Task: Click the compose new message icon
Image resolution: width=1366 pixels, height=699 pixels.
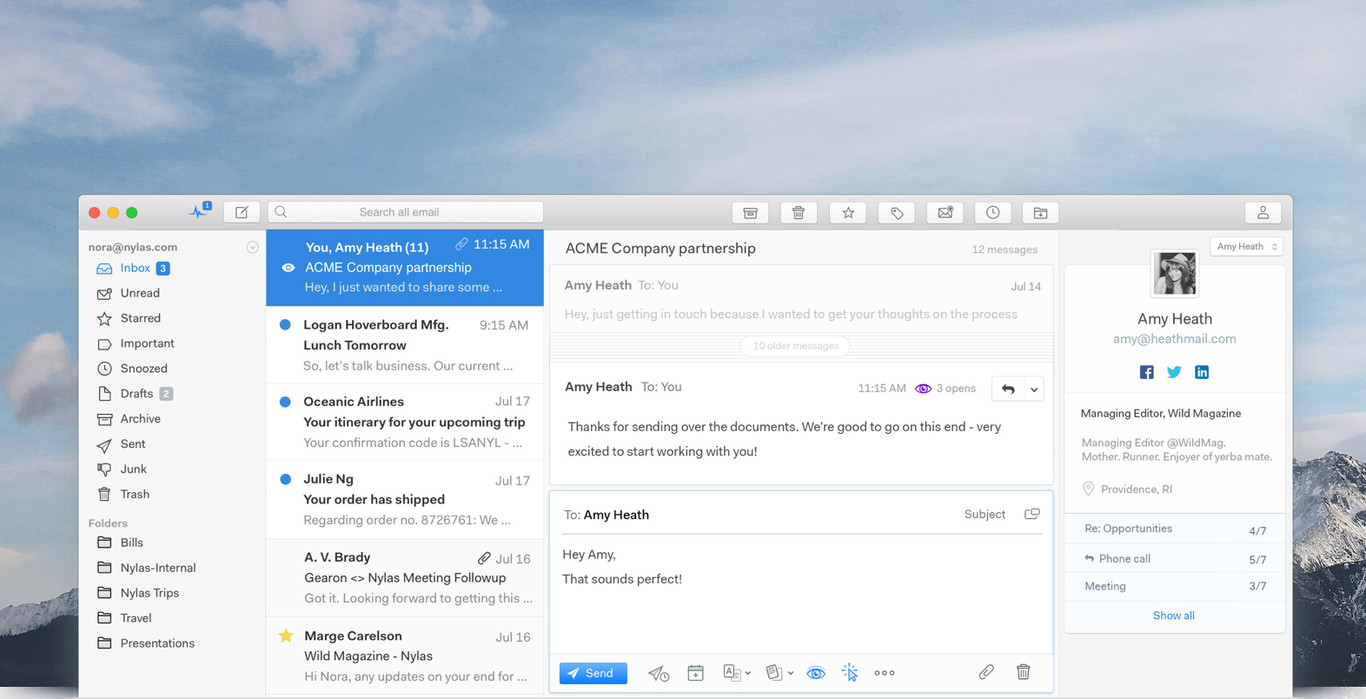Action: [241, 212]
